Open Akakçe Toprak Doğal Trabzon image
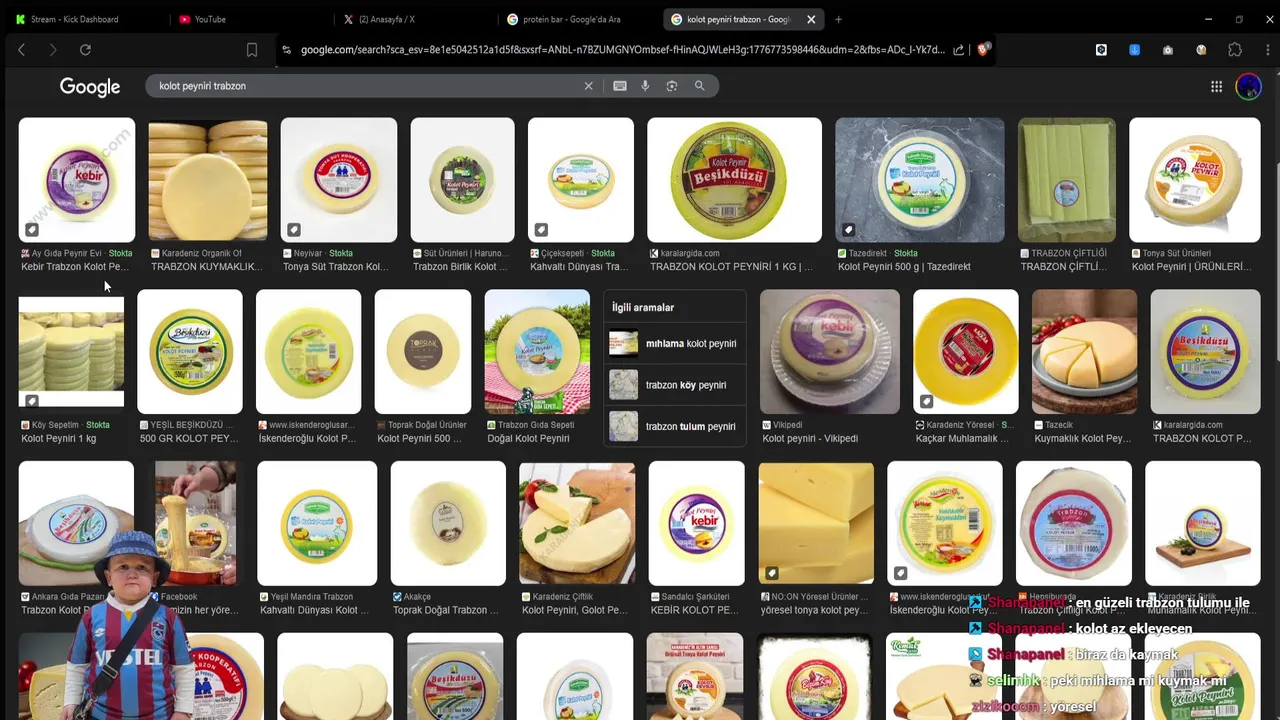The width and height of the screenshot is (1280, 720). (448, 523)
